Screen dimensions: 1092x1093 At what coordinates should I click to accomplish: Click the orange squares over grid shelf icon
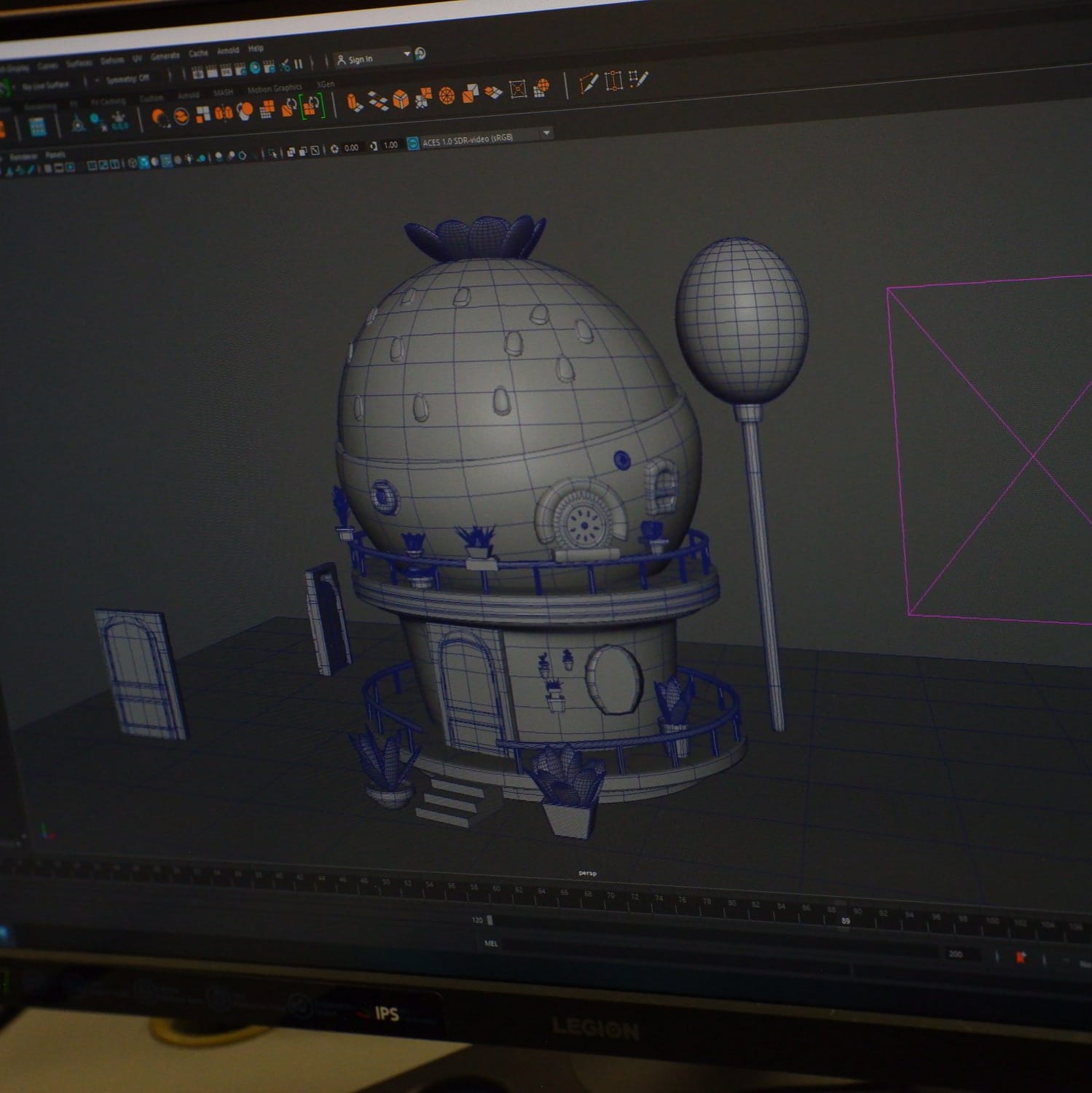point(267,109)
